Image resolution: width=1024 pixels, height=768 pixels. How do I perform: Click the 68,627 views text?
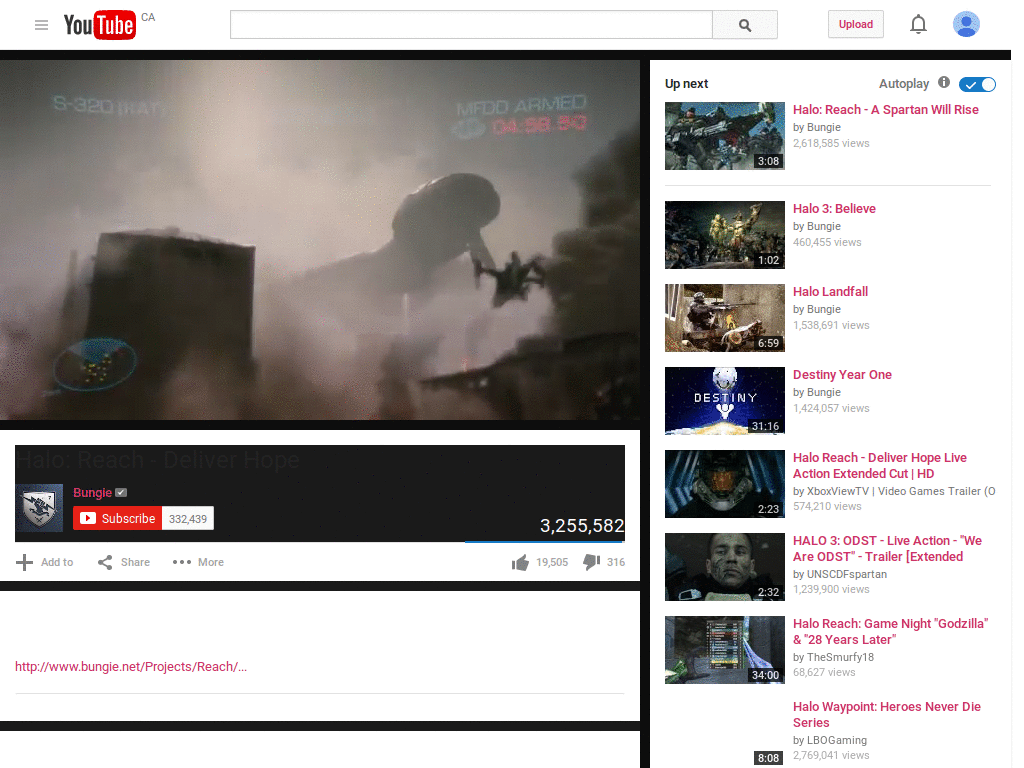coord(824,672)
